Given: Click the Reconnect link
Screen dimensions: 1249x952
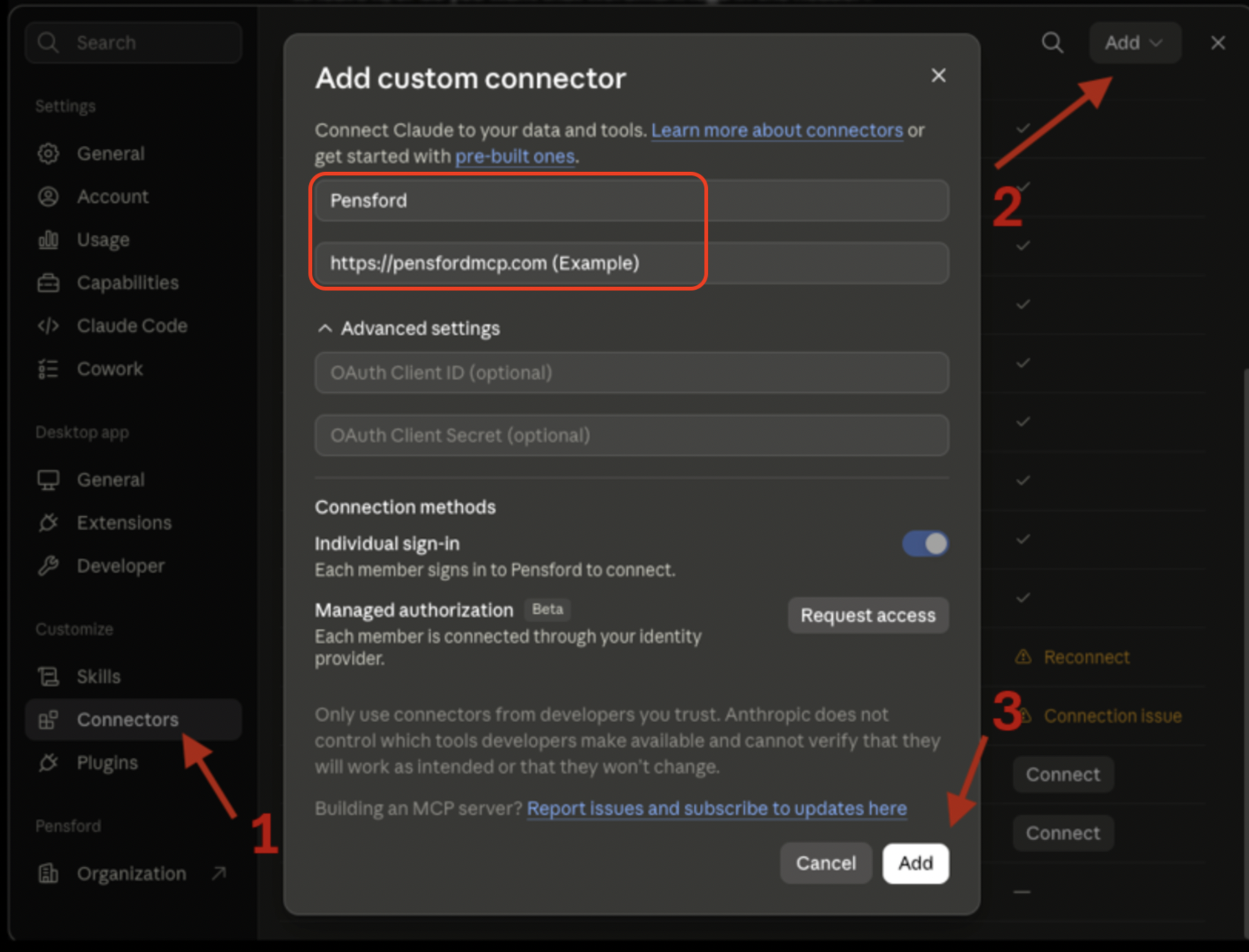Looking at the screenshot, I should pos(1087,657).
